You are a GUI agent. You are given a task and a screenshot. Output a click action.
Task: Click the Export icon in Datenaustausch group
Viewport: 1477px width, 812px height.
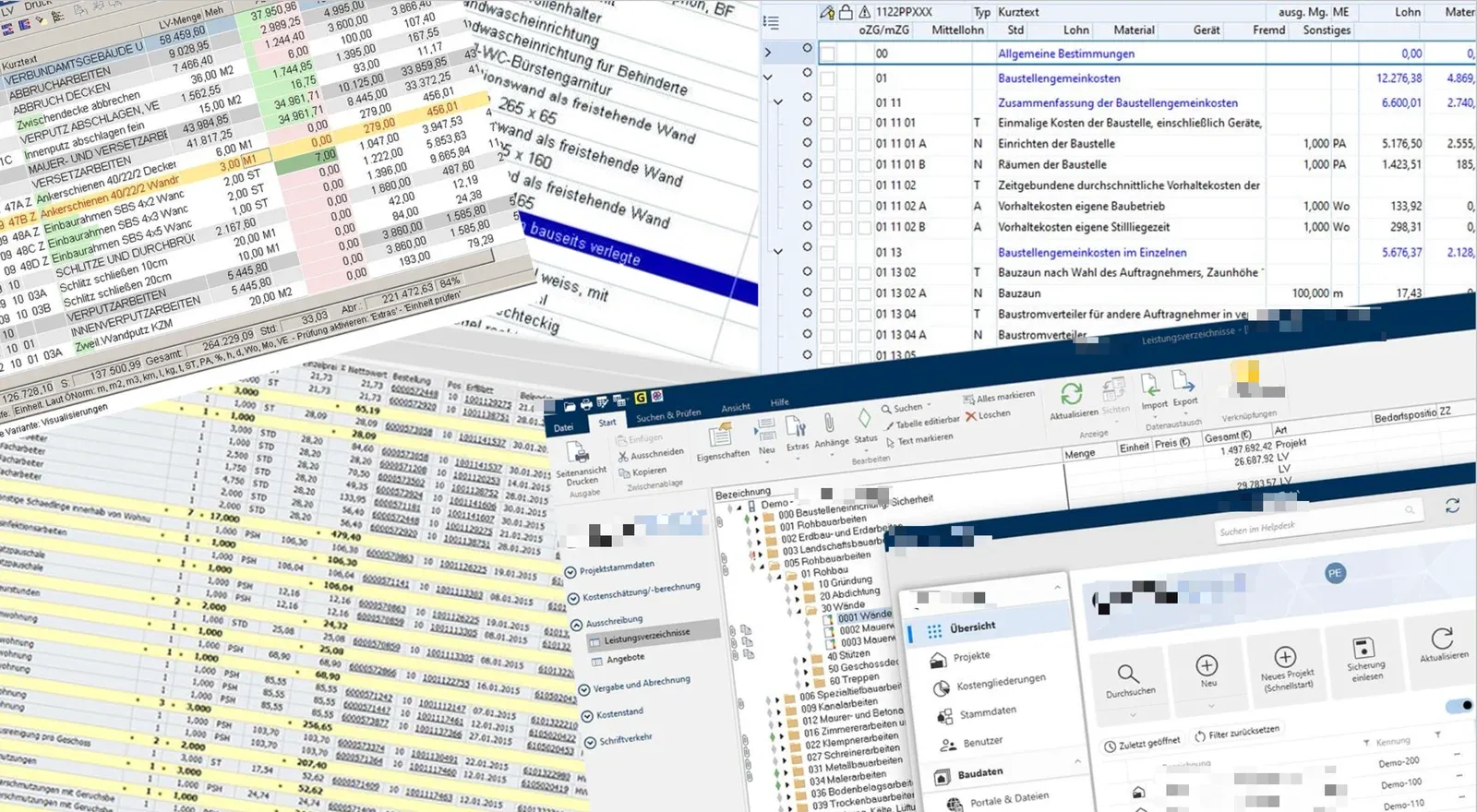click(x=1183, y=379)
